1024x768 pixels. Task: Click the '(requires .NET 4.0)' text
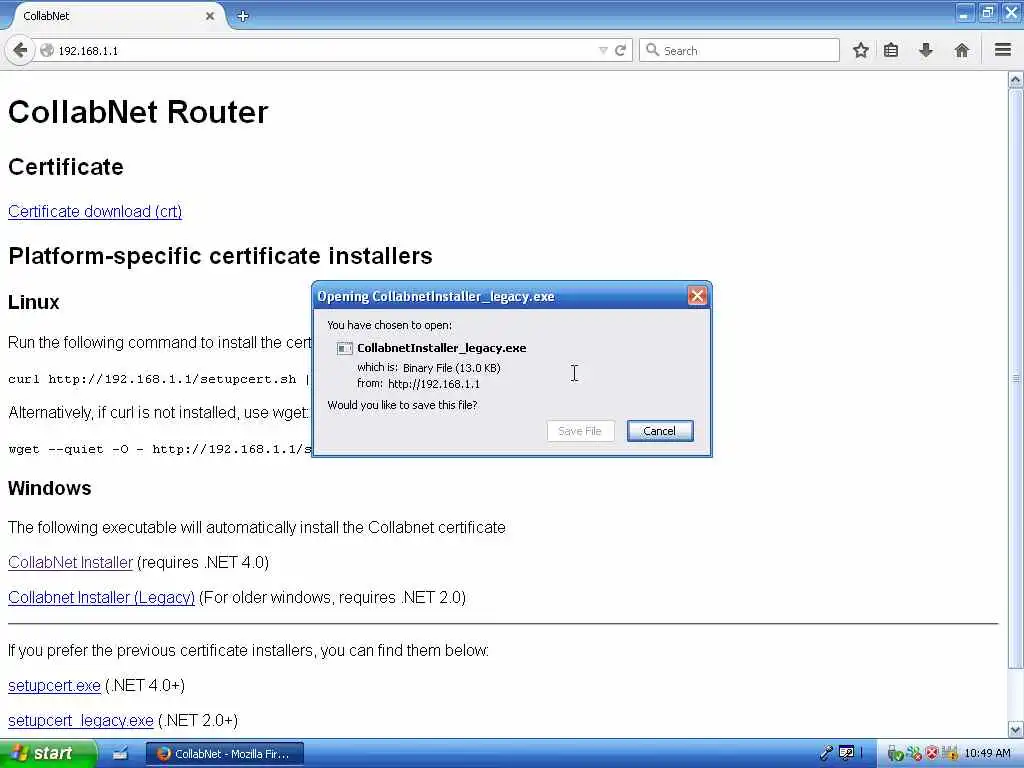coord(203,562)
